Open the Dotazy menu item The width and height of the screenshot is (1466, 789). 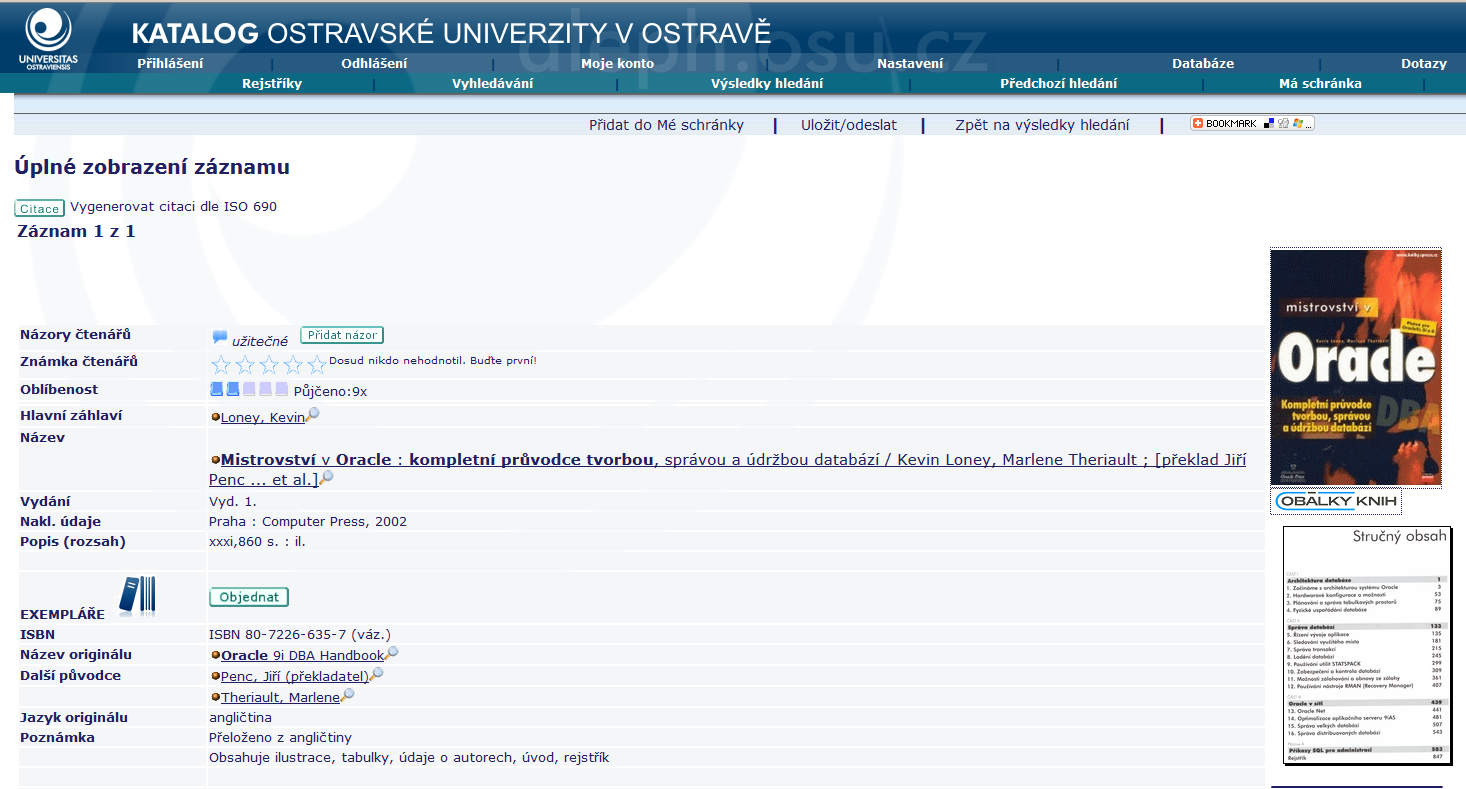(1424, 63)
